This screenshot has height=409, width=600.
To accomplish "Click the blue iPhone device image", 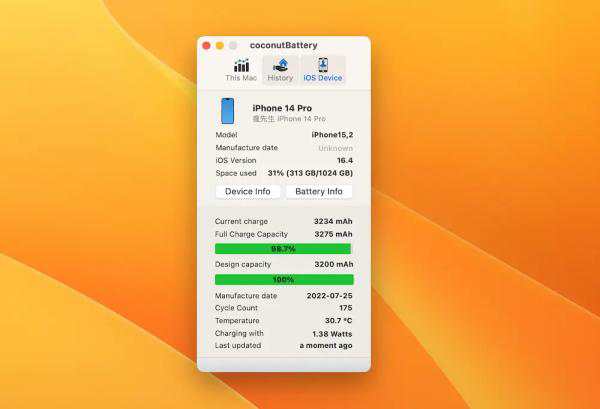I will [x=227, y=111].
